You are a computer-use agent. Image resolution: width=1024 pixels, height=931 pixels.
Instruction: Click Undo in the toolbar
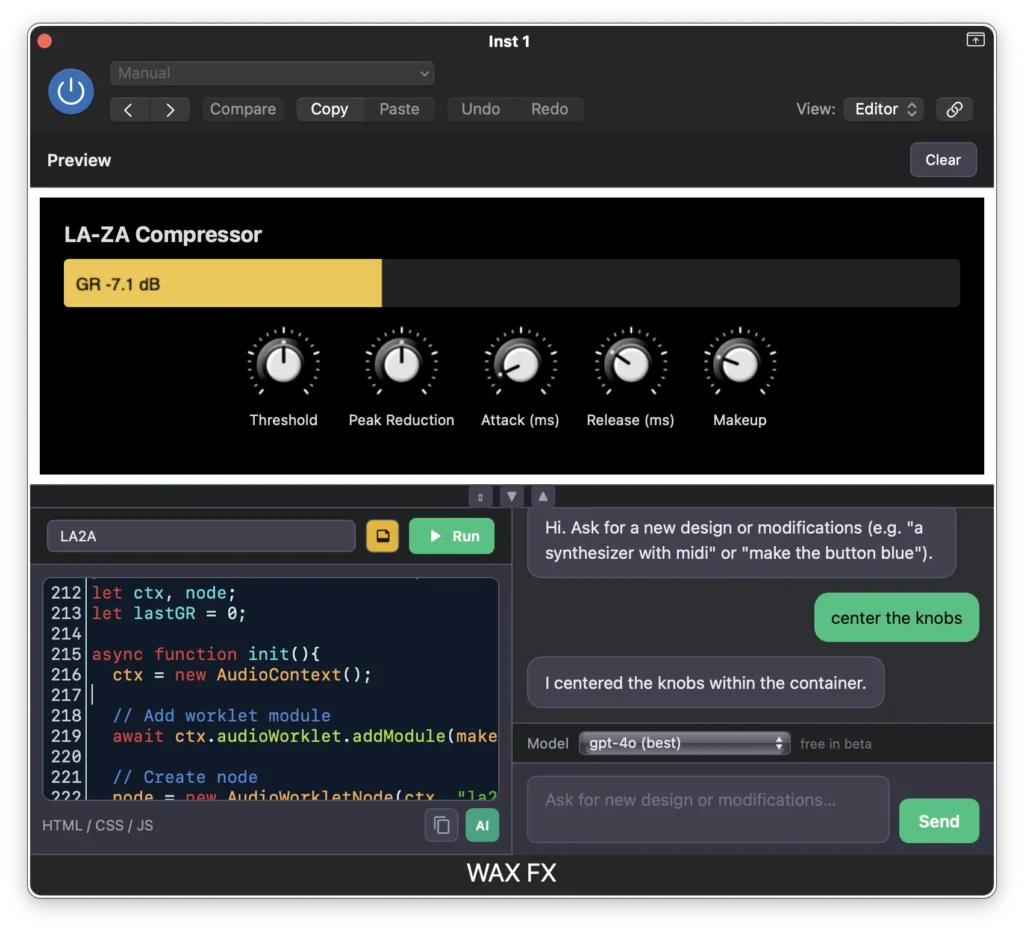480,110
